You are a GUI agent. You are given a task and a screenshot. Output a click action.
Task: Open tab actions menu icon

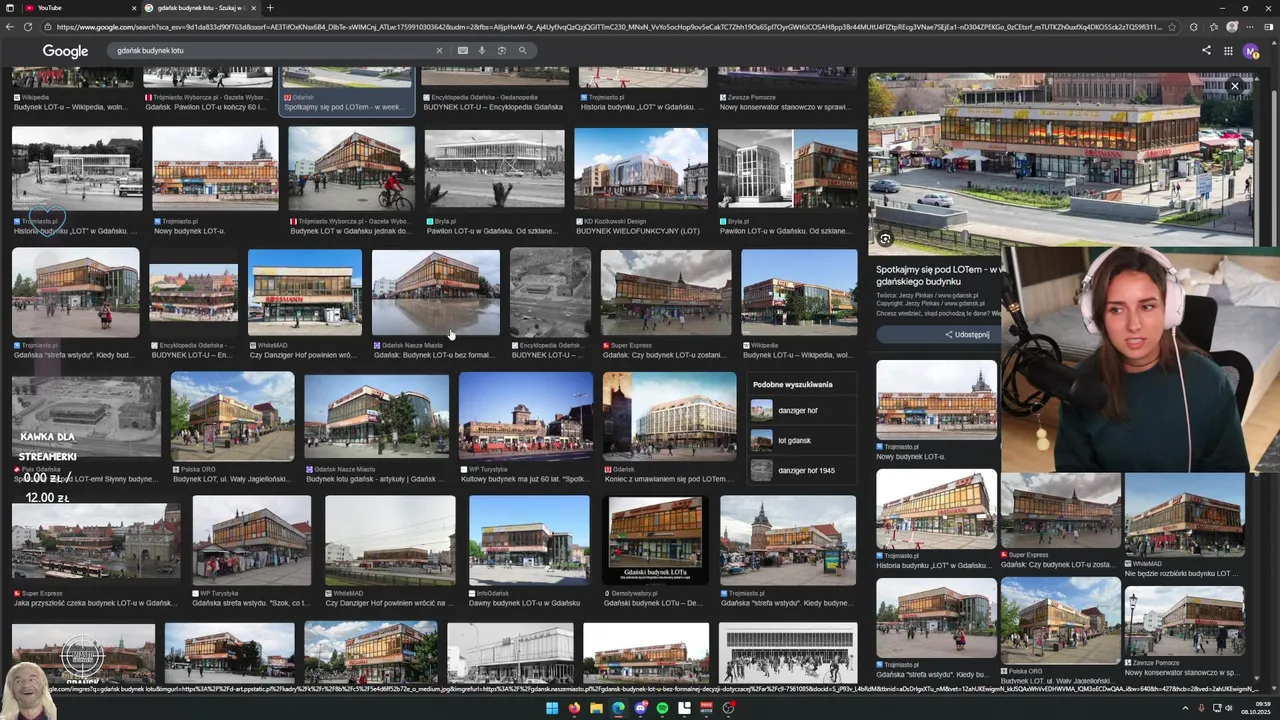pos(9,8)
